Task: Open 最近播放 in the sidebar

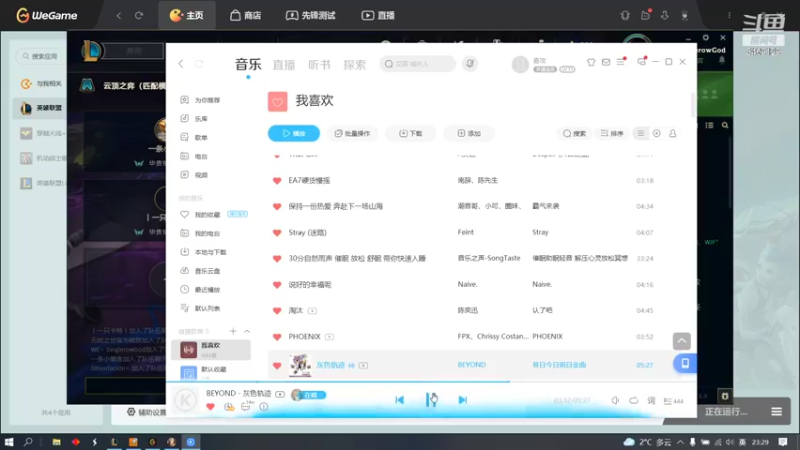Action: click(201, 289)
